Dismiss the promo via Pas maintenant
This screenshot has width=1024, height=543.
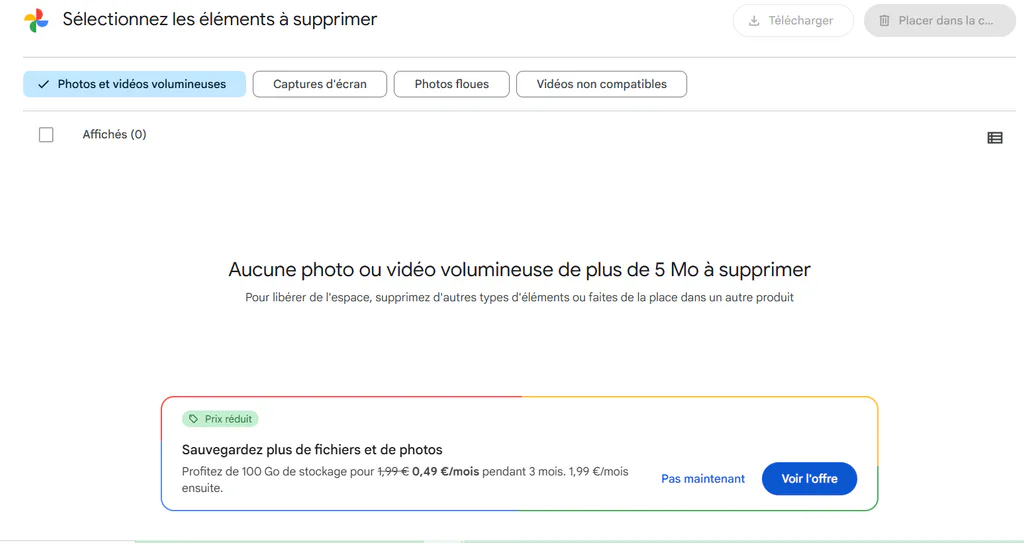point(703,479)
